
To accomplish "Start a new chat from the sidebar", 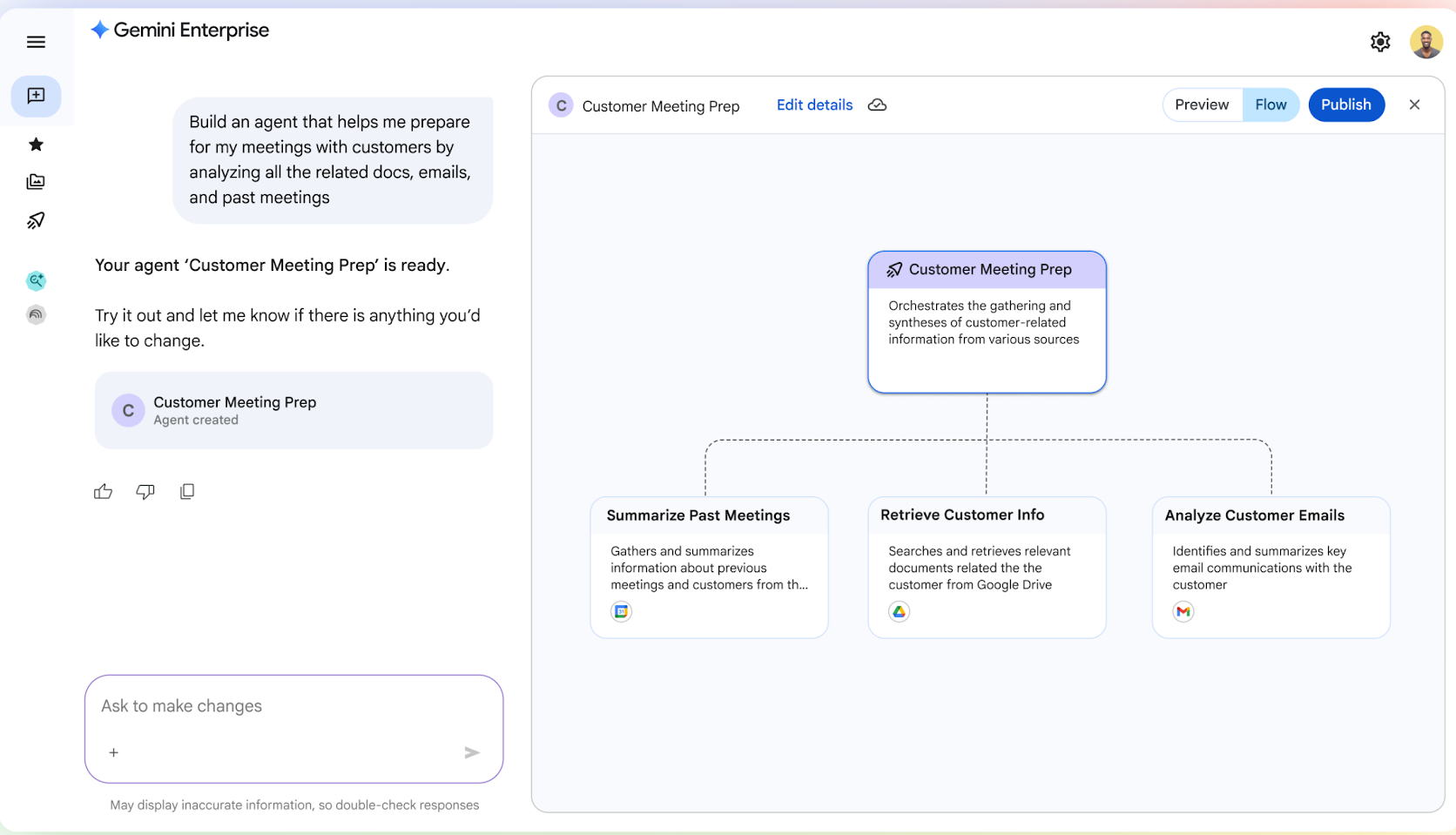I will [36, 96].
